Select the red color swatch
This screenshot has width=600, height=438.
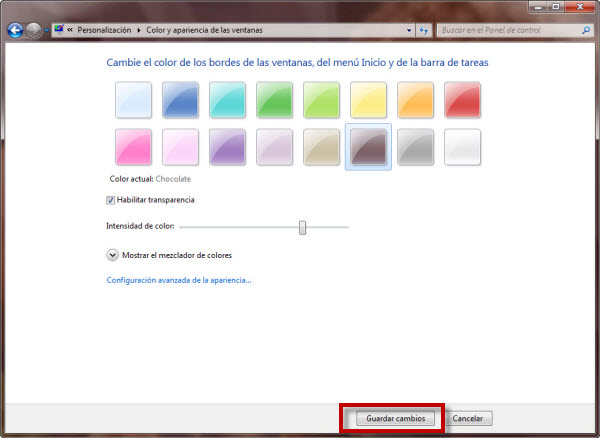462,100
